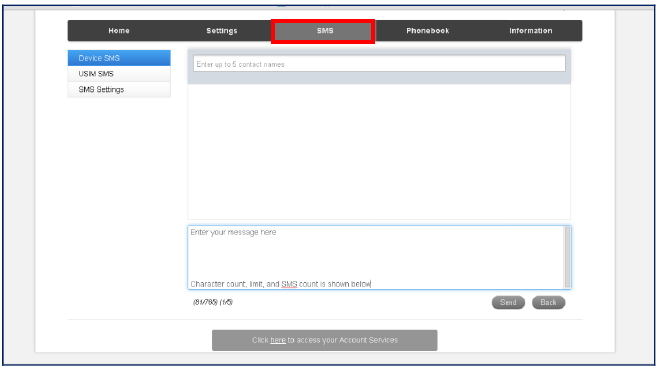659x369 pixels.
Task: Select Device SMS in sidebar
Action: pyautogui.click(x=119, y=58)
